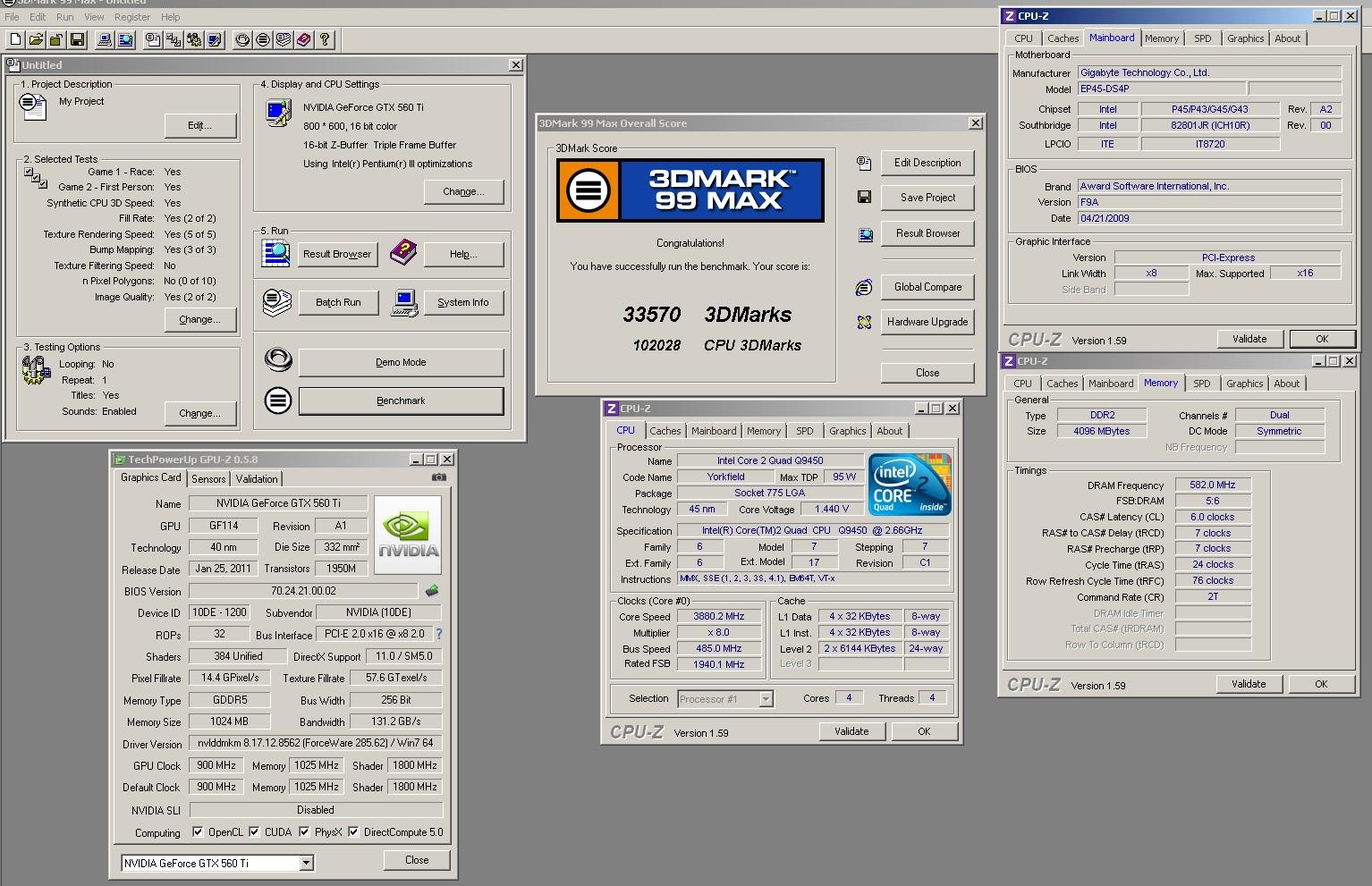Toggle the DirectCompute 5.0 checkbox
This screenshot has height=886, width=1372.
coord(353,831)
